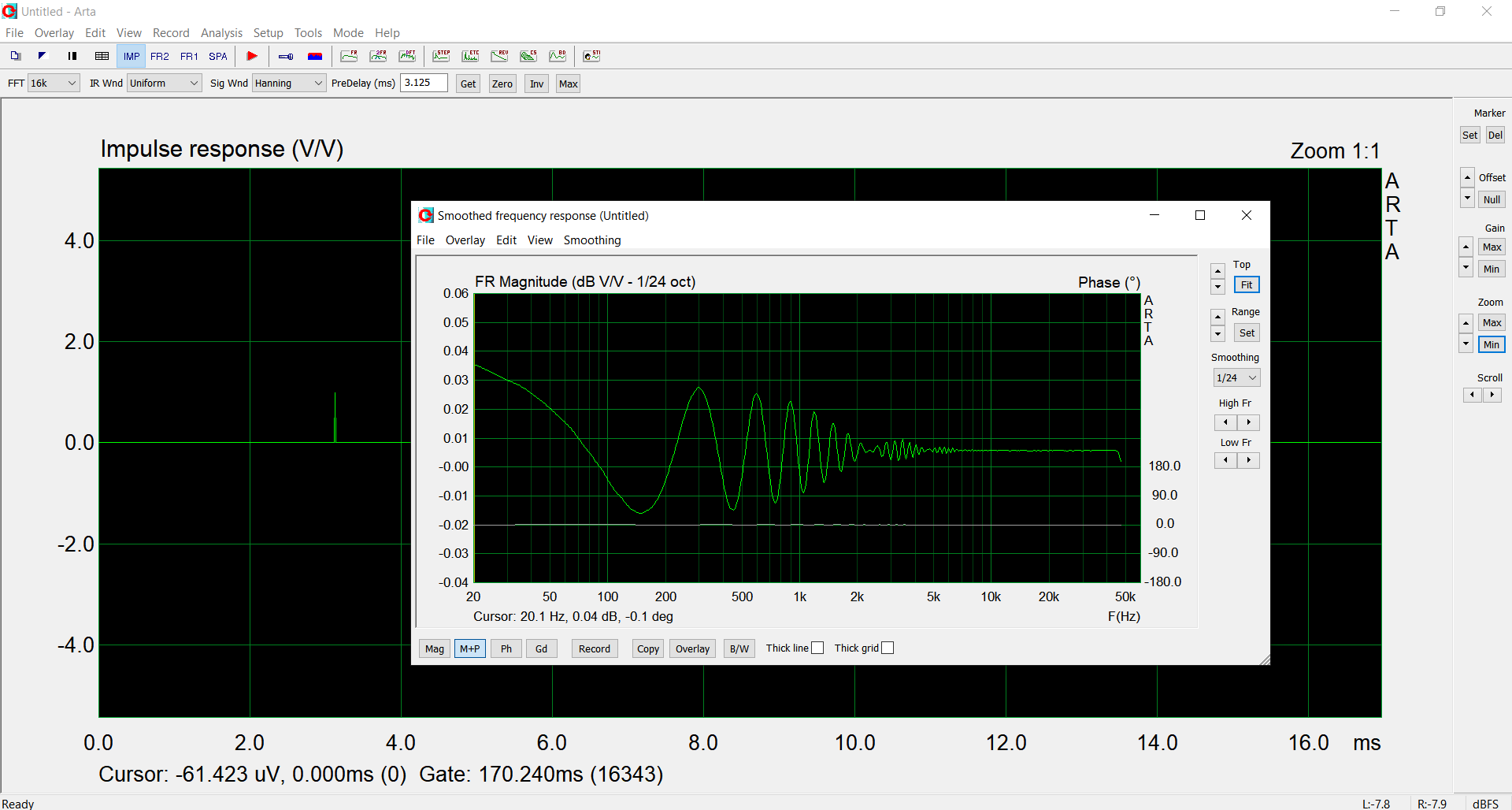Click the Fit button under Top
The image size is (1512, 810).
(1246, 284)
